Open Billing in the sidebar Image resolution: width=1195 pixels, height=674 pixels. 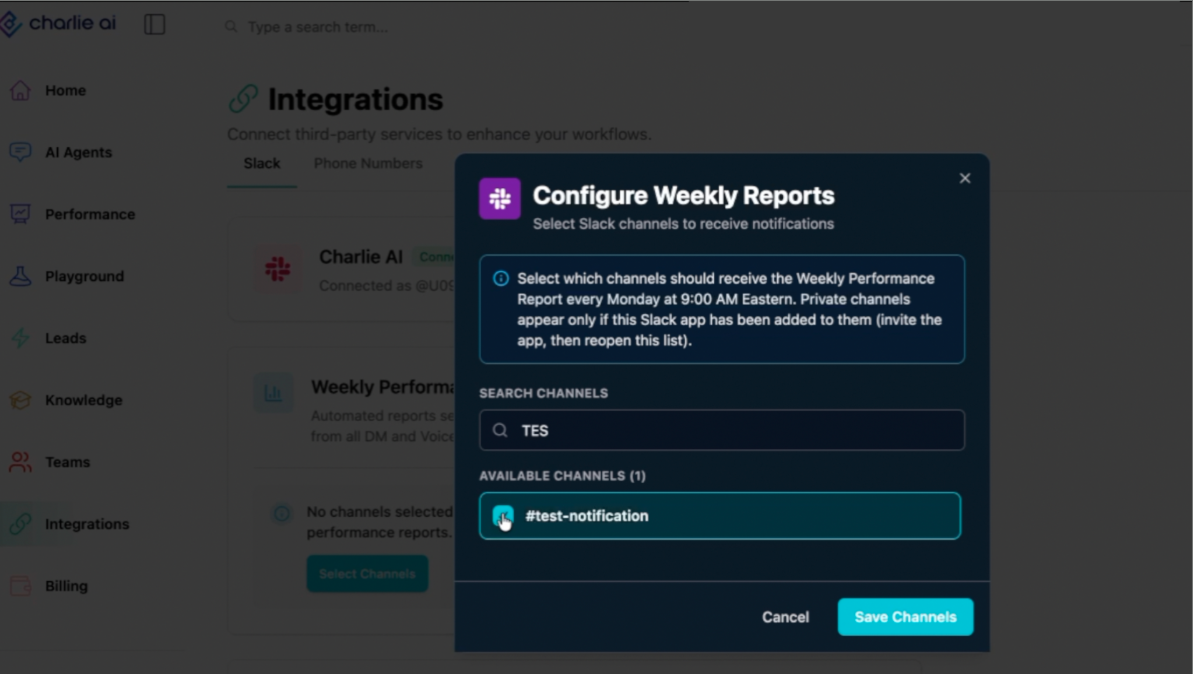(66, 586)
